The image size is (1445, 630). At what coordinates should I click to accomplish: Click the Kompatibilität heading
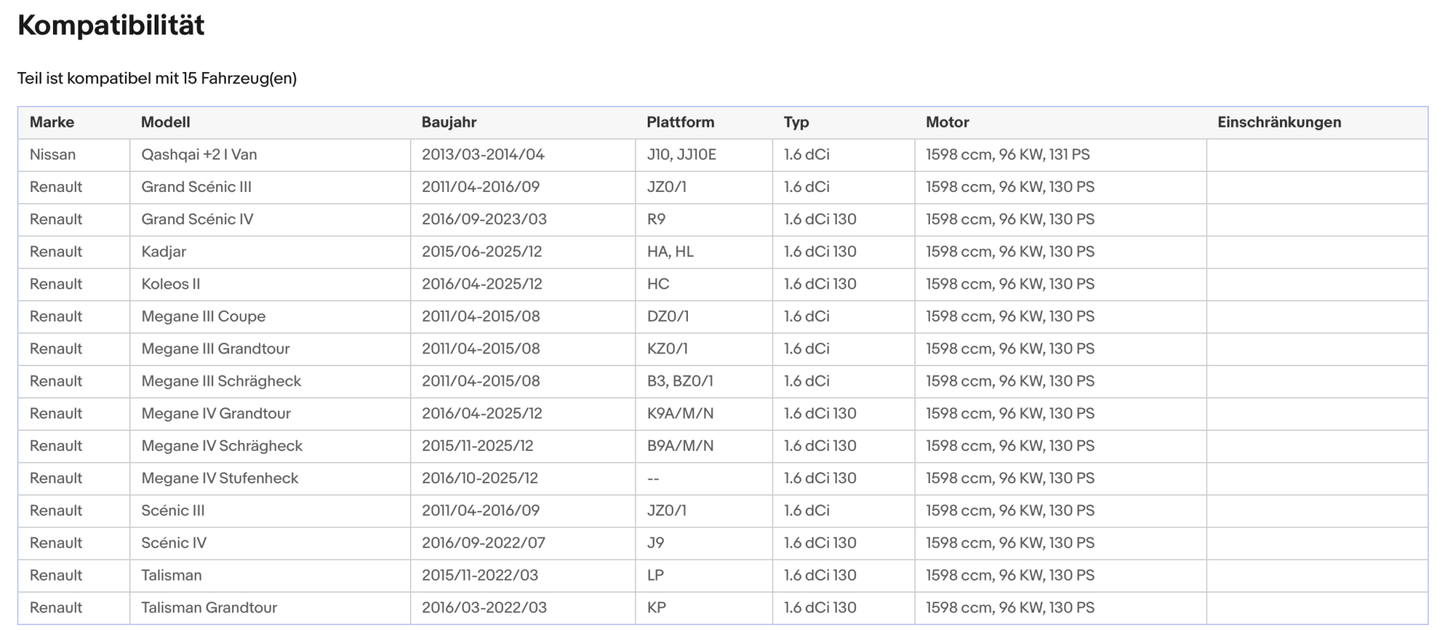coord(111,26)
